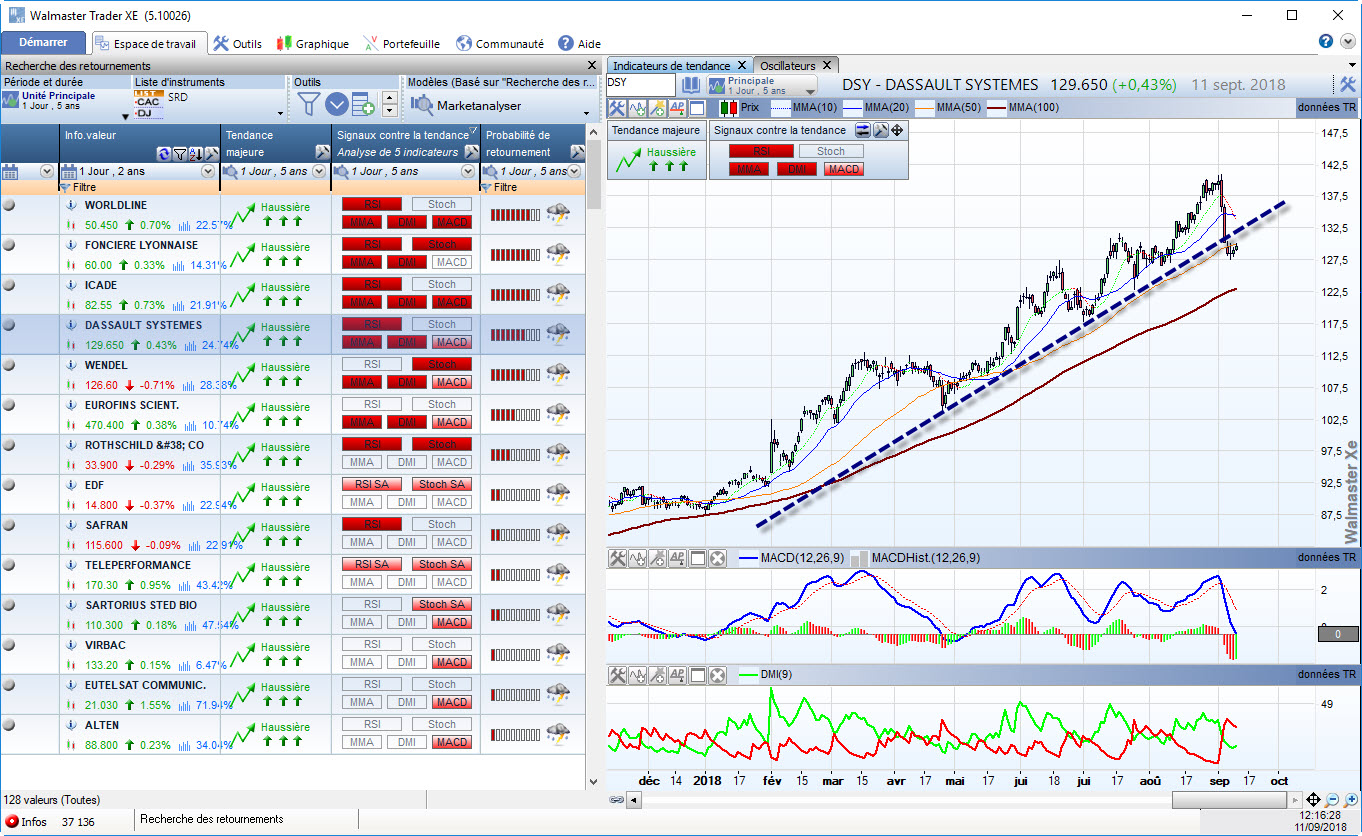1362x836 pixels.
Task: Open the funnel filter tool in Outils
Action: [309, 104]
